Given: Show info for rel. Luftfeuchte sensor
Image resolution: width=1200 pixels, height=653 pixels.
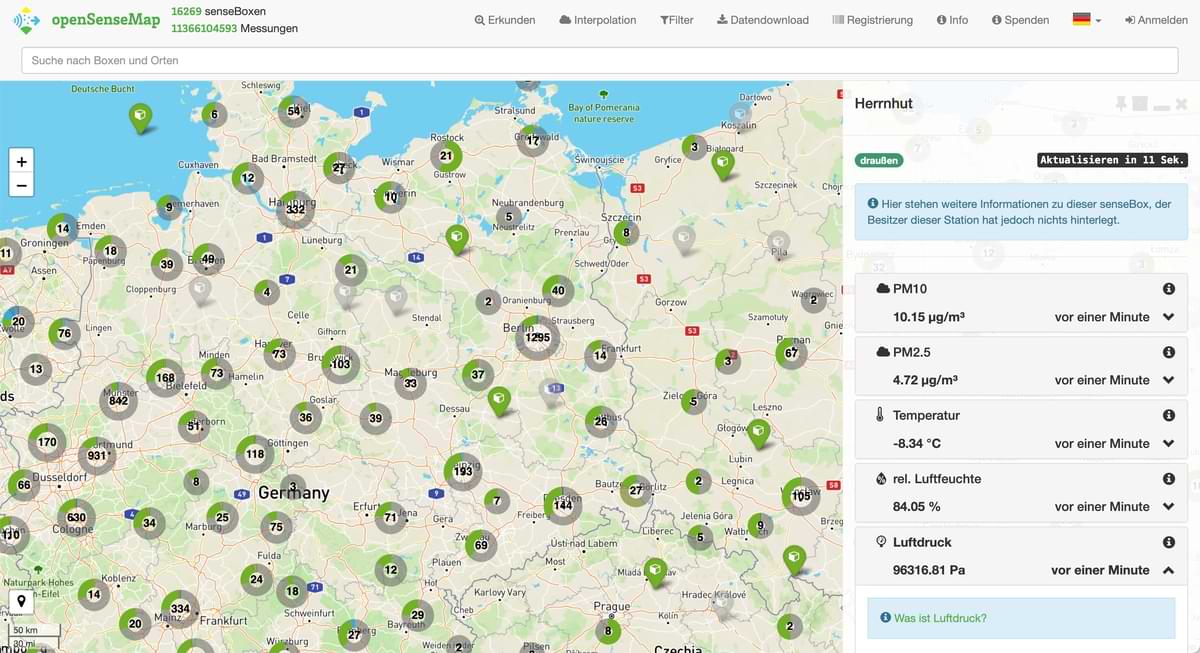Looking at the screenshot, I should click(1168, 479).
